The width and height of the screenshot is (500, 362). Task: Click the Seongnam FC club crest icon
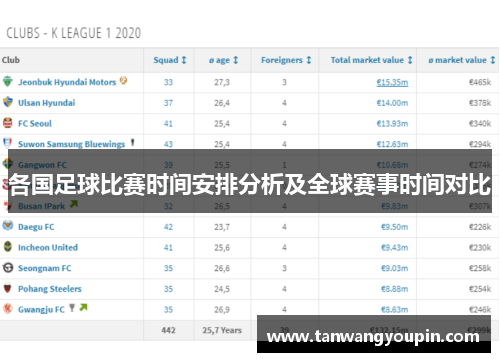(8, 267)
